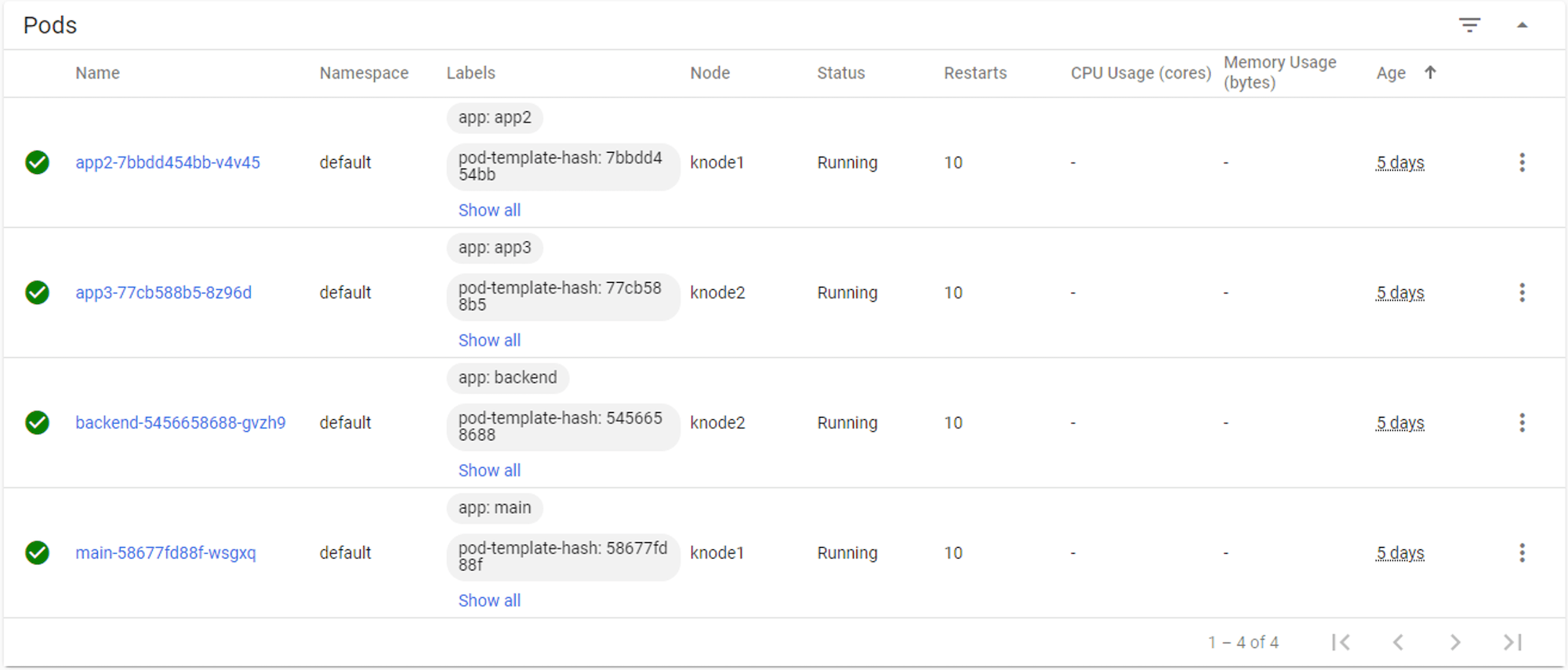1568x670 pixels.
Task: Click the 5 days age link for the main pod
Action: click(1399, 552)
